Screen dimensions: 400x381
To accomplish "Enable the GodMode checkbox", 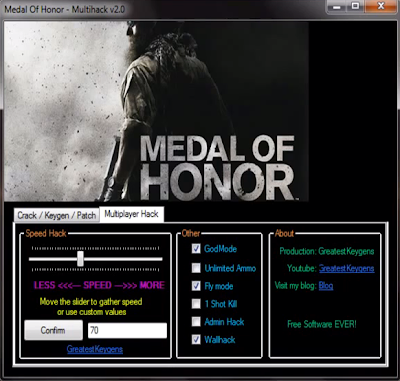I will click(196, 249).
